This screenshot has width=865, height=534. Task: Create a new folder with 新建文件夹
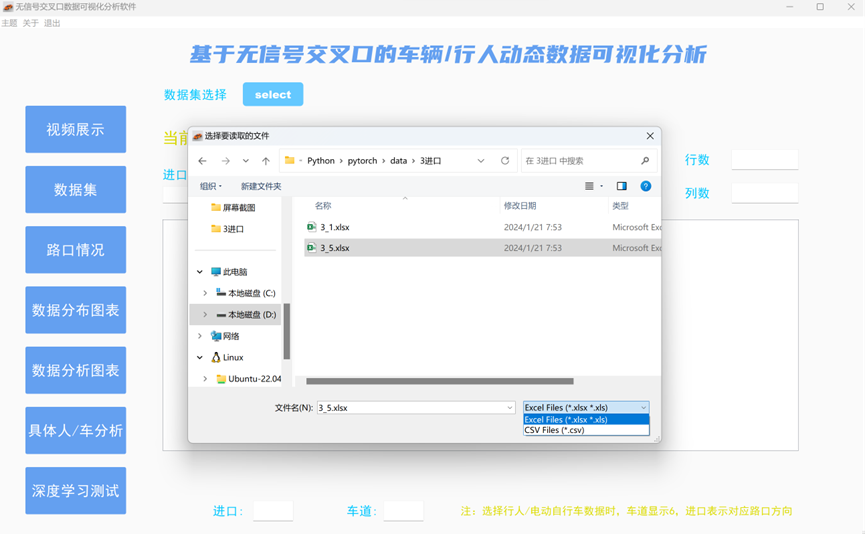(261, 186)
